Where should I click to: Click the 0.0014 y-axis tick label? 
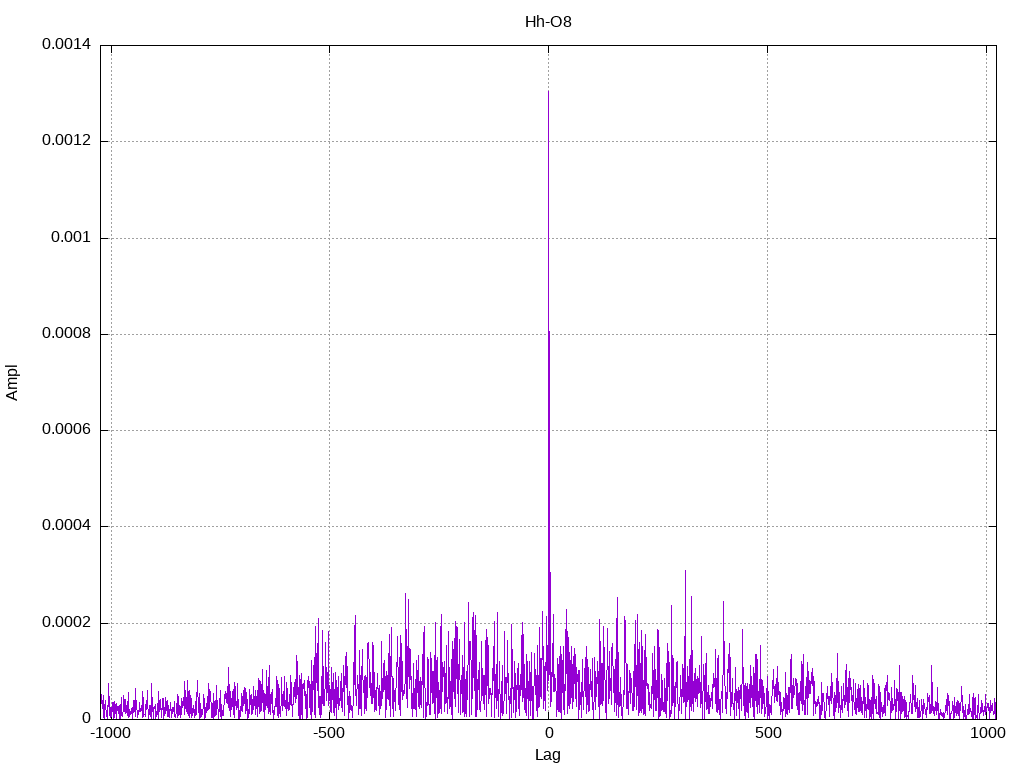coord(66,44)
